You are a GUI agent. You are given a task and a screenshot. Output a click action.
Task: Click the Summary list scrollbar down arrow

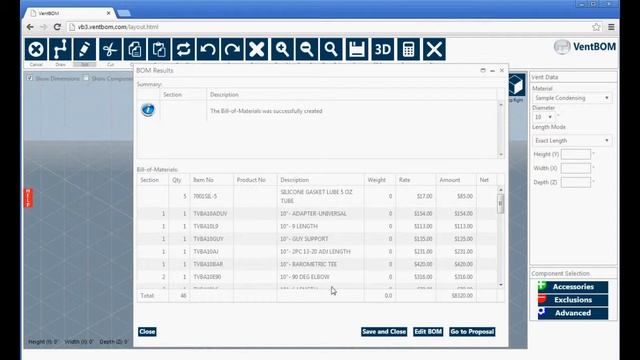pyautogui.click(x=501, y=155)
